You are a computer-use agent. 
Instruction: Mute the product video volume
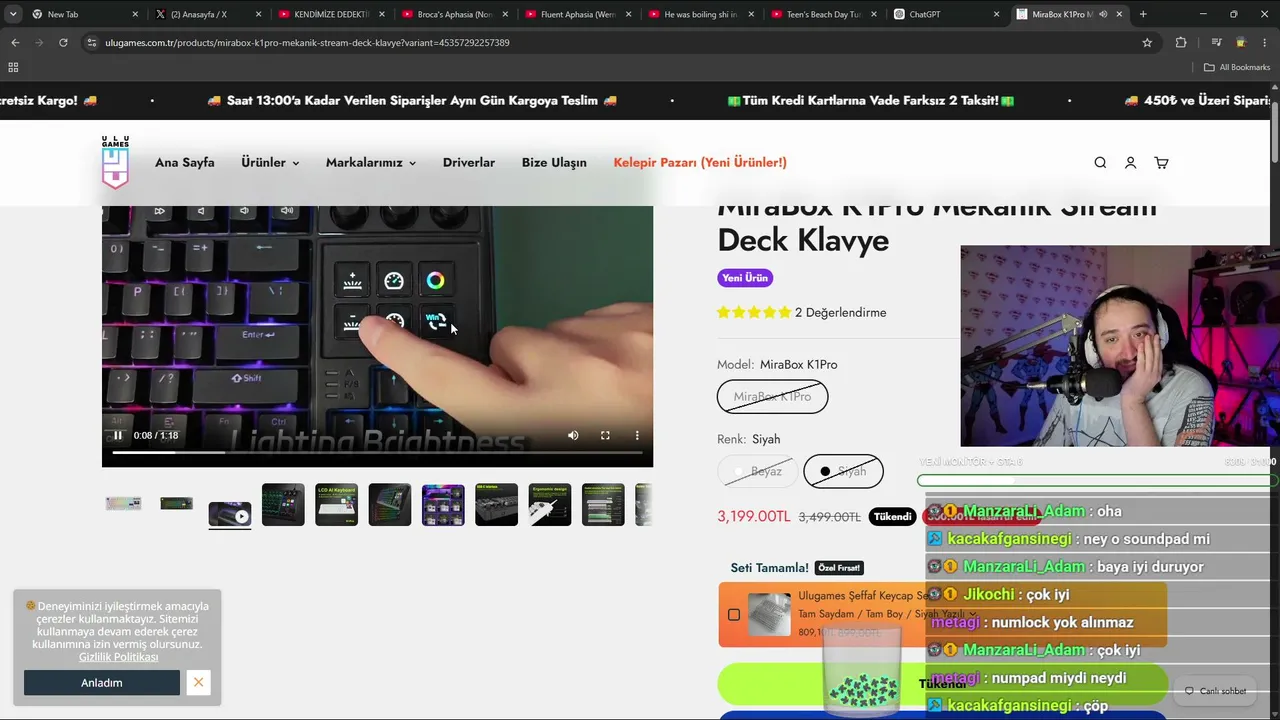click(573, 435)
